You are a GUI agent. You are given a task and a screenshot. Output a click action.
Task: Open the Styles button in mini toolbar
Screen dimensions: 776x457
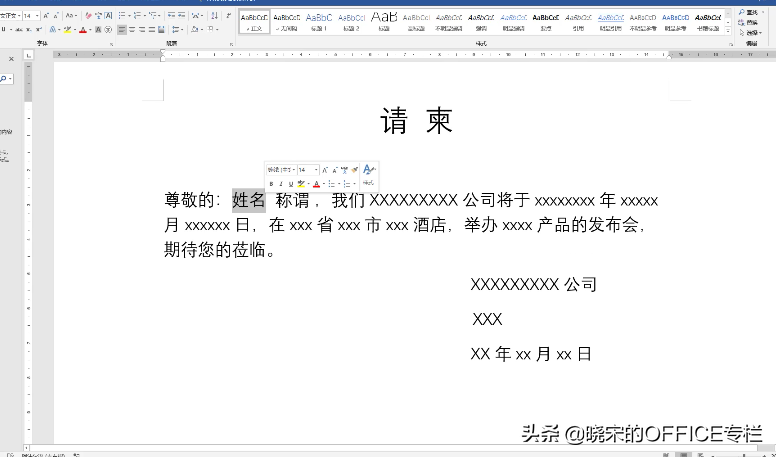tap(369, 175)
